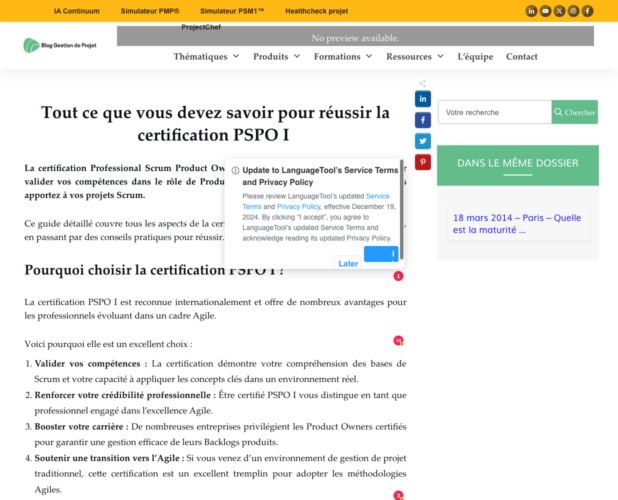This screenshot has height=500, width=618.
Task: Click the blue accept button in the popup
Action: coord(381,254)
